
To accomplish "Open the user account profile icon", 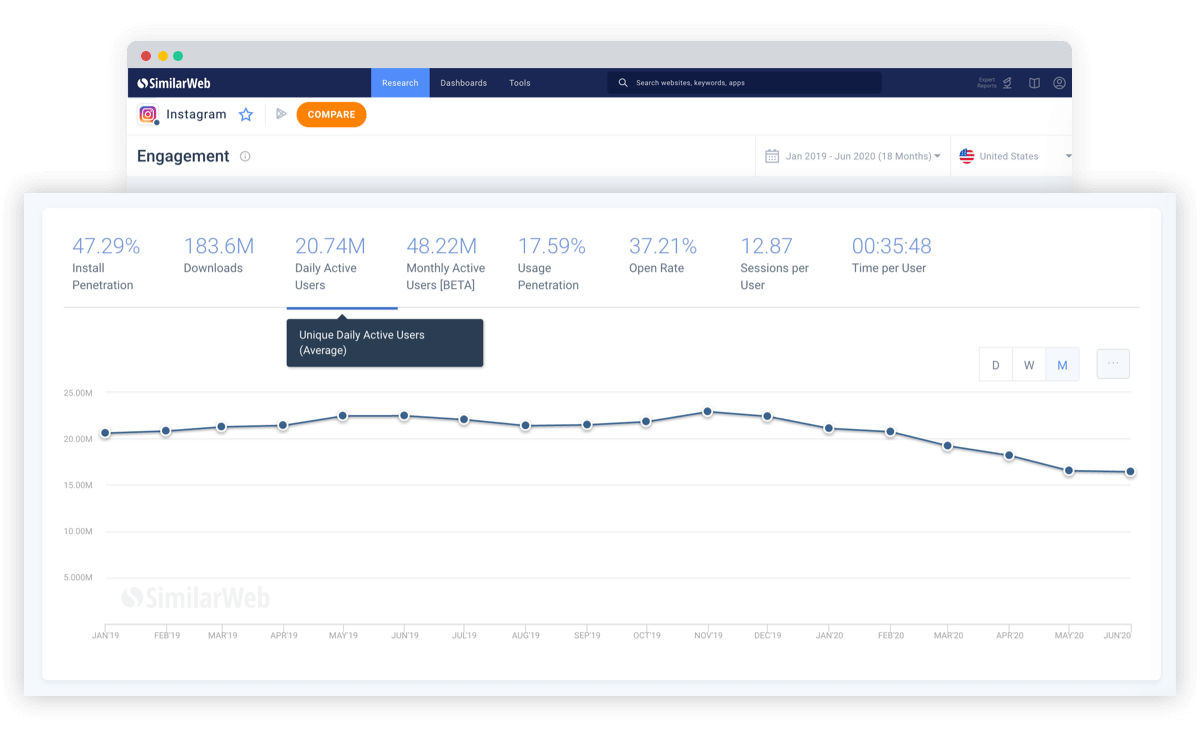I will click(x=1059, y=83).
